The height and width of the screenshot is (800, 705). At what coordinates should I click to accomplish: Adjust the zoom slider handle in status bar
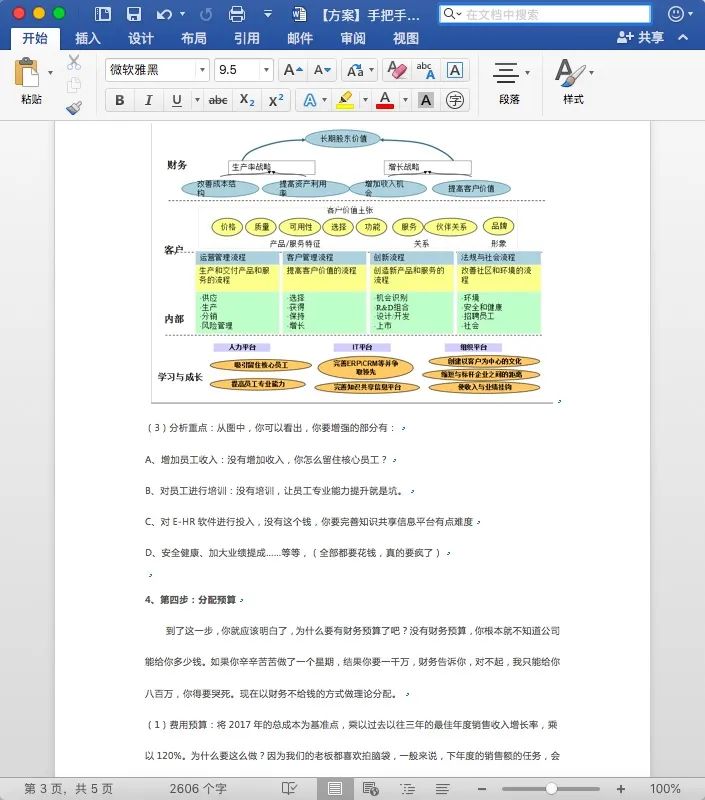551,789
